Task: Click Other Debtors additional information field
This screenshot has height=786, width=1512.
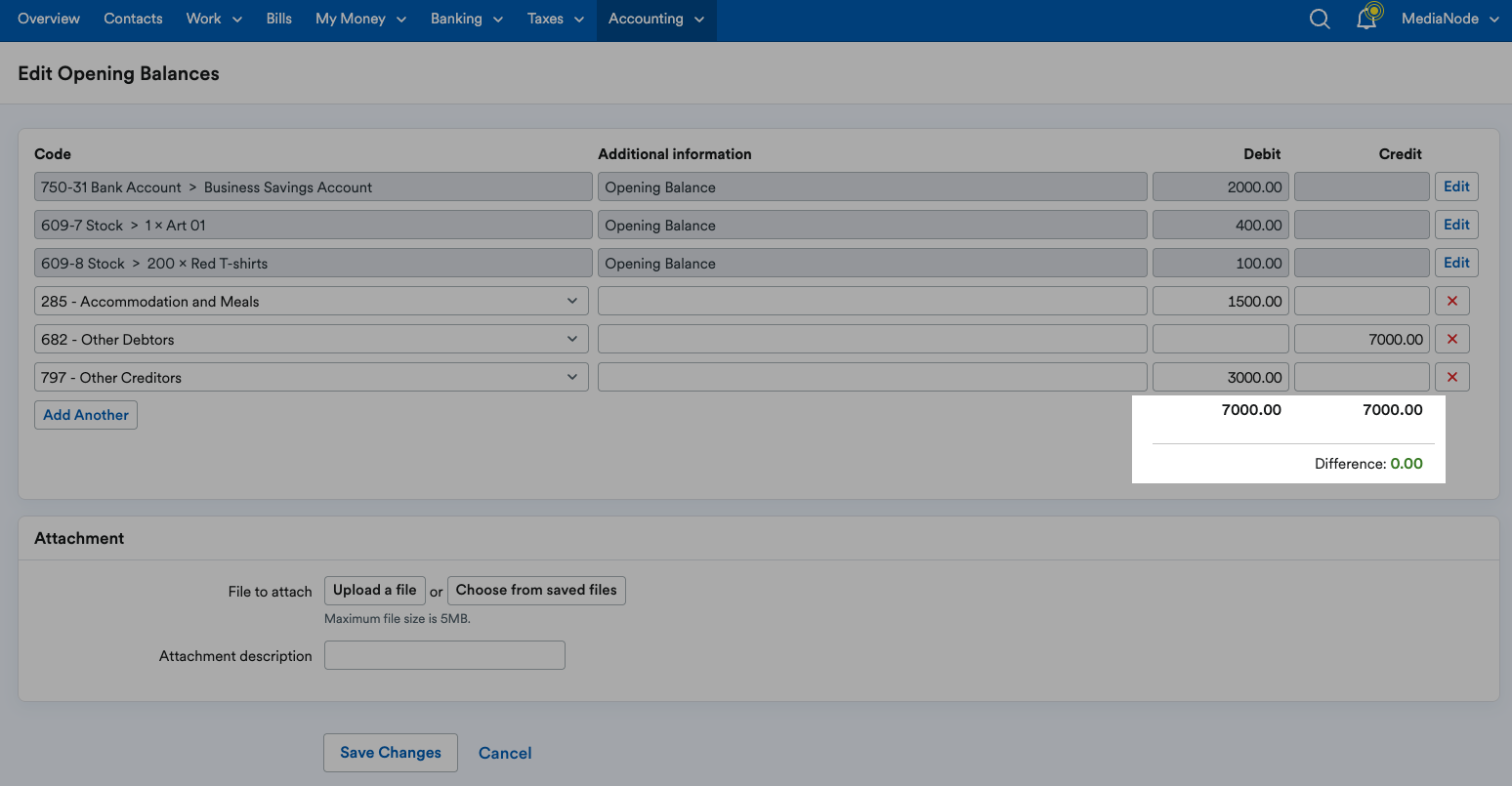Action: [872, 339]
